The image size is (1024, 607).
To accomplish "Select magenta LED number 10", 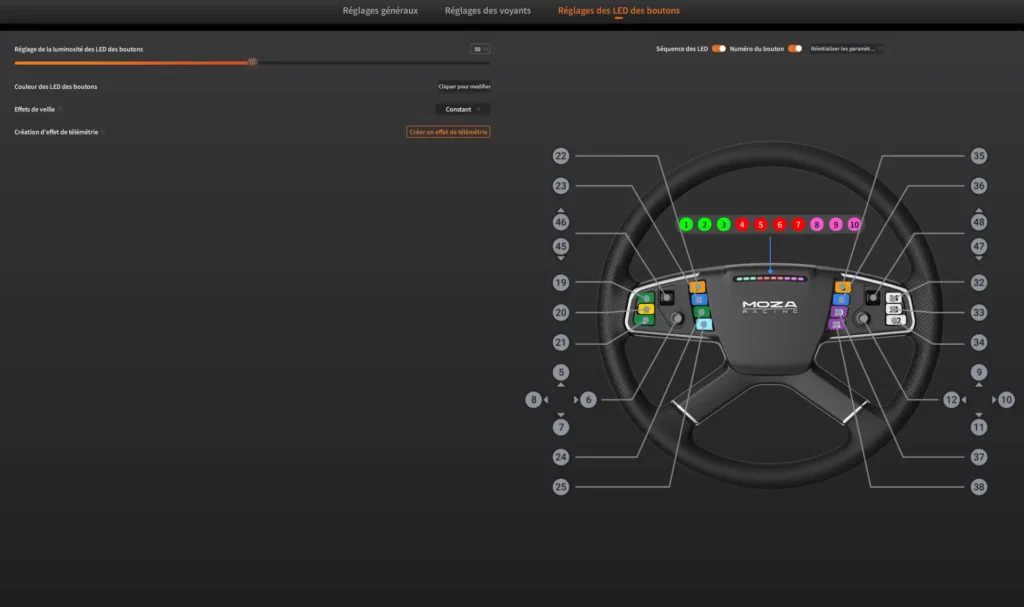I will [x=854, y=225].
